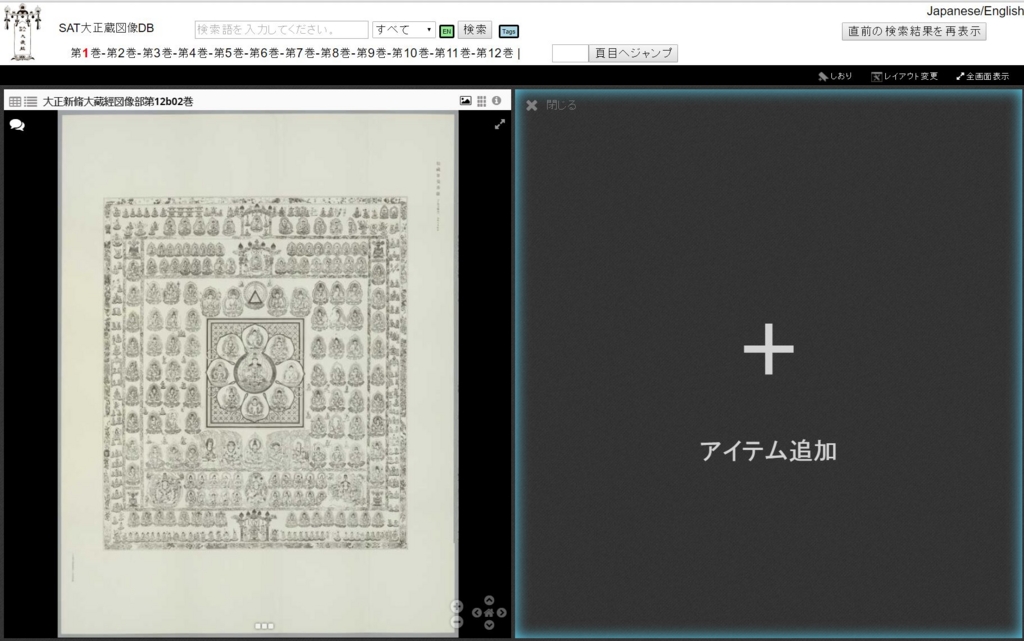Select the thumbnail grid view icon
The height and width of the screenshot is (641, 1024).
[481, 101]
